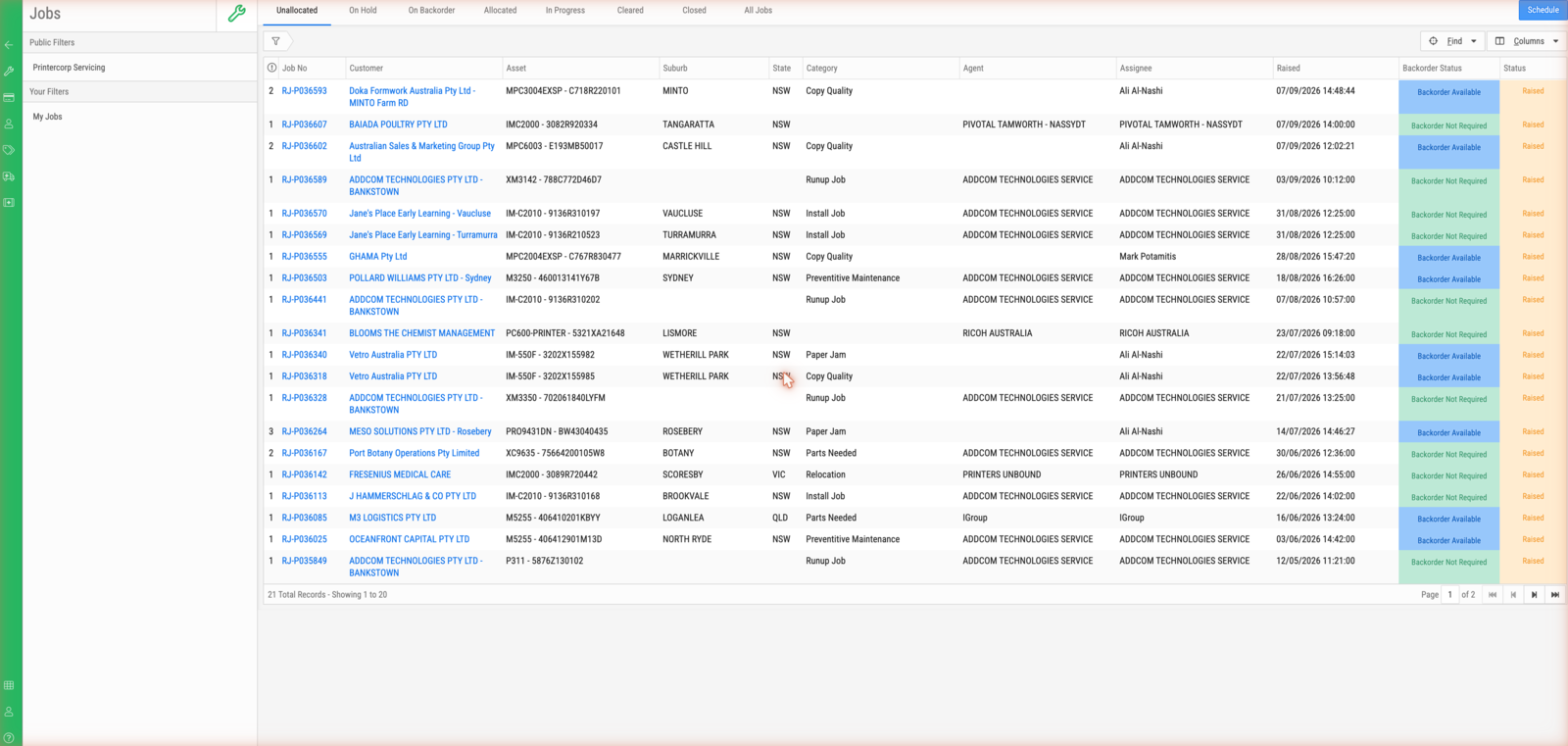This screenshot has width=1568, height=746.
Task: Open the grid apps icon at sidebar bottom
Action: [9, 685]
